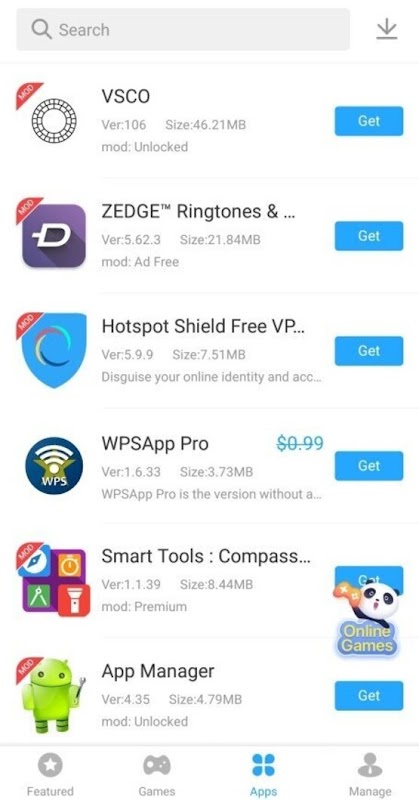
Task: Get the App Manager app
Action: [x=369, y=695]
